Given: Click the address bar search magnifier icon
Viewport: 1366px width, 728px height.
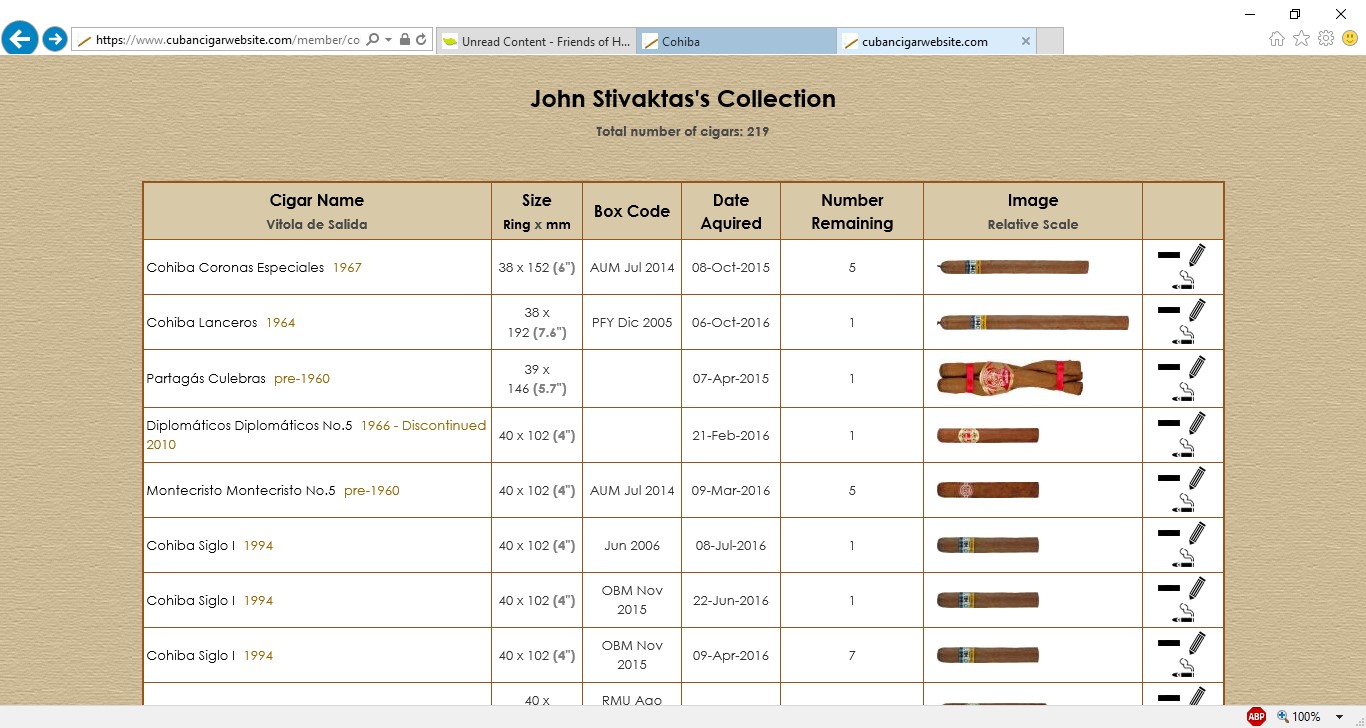Looking at the screenshot, I should click(x=373, y=40).
